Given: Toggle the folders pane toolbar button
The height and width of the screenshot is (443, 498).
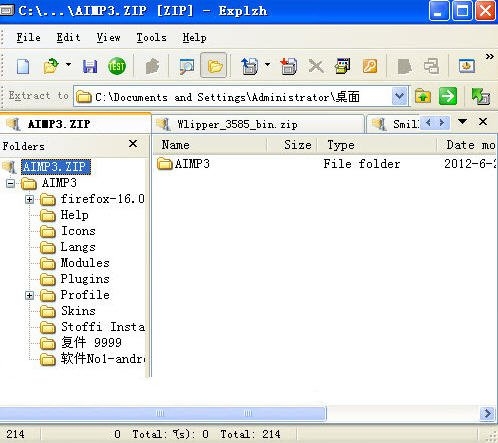Looking at the screenshot, I should tap(215, 66).
